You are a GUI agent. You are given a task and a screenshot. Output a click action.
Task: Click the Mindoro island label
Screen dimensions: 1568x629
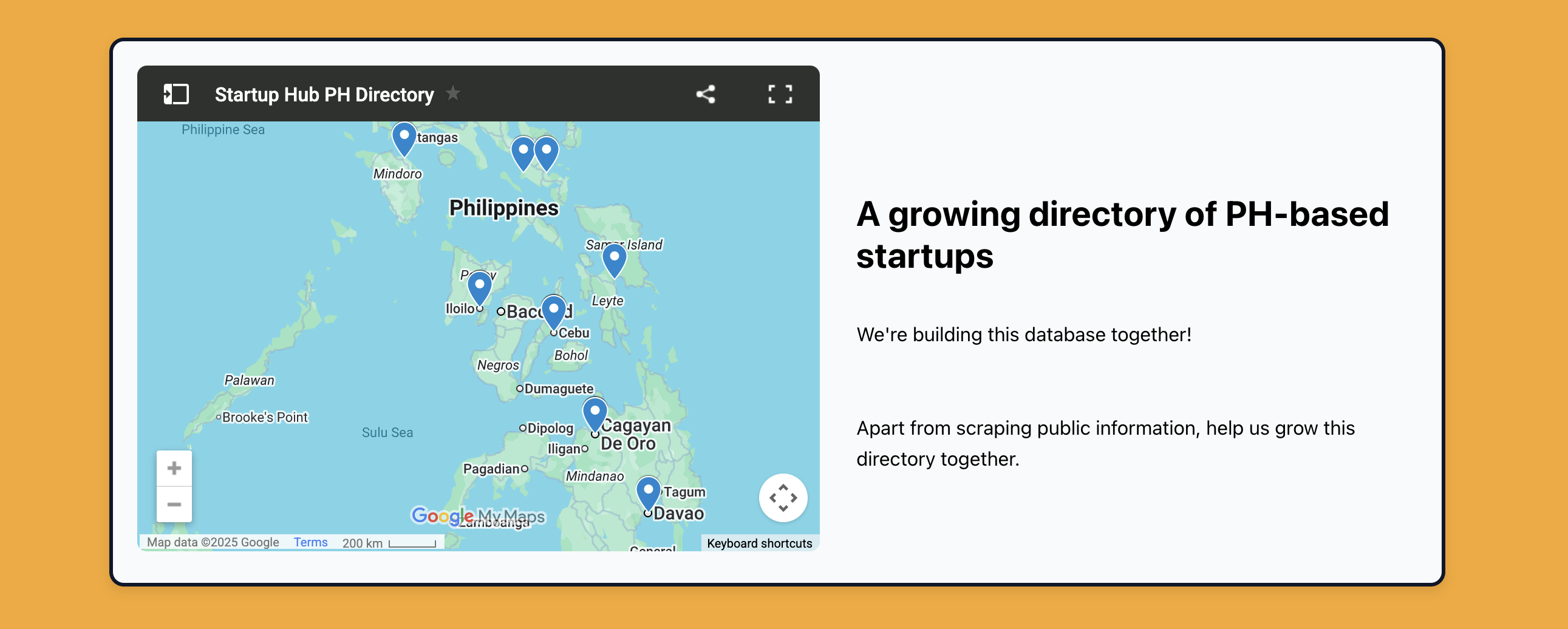click(398, 174)
